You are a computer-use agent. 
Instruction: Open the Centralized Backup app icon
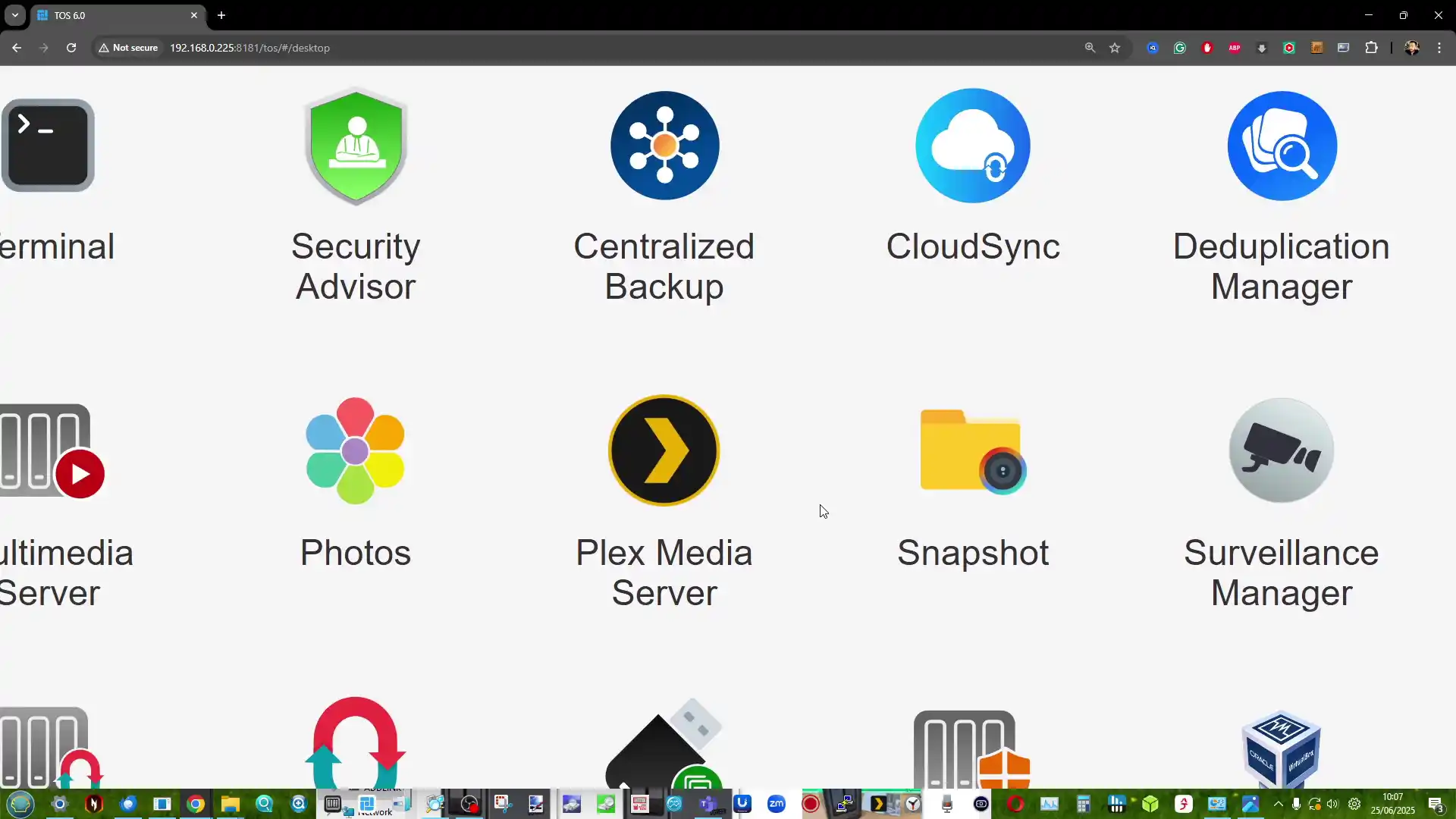coord(665,146)
